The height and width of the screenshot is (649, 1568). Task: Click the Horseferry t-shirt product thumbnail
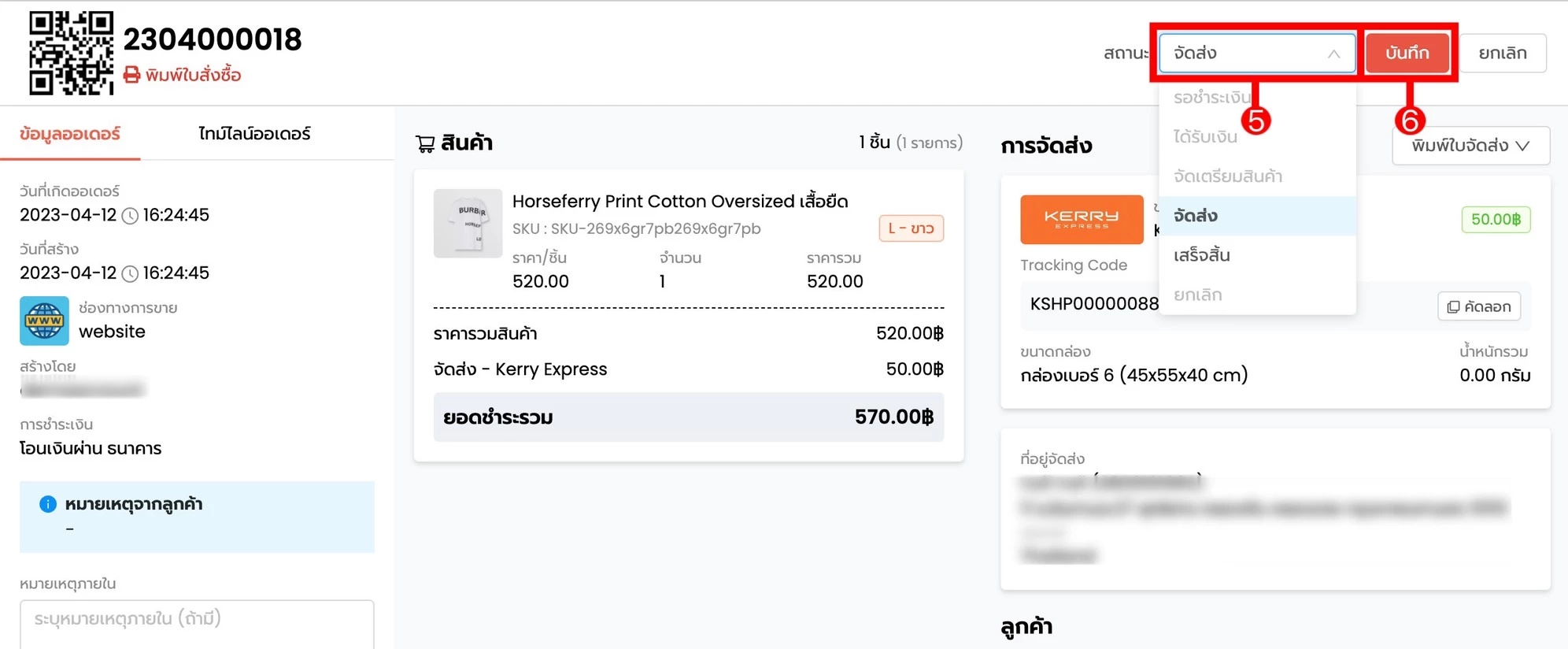click(468, 223)
